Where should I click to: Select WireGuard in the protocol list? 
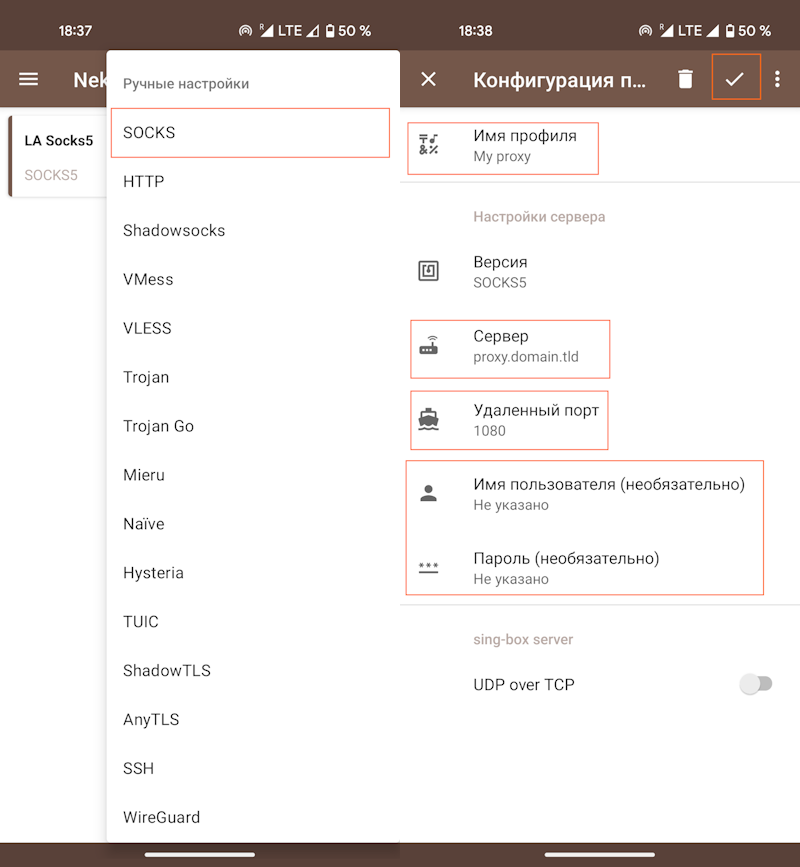(x=161, y=817)
